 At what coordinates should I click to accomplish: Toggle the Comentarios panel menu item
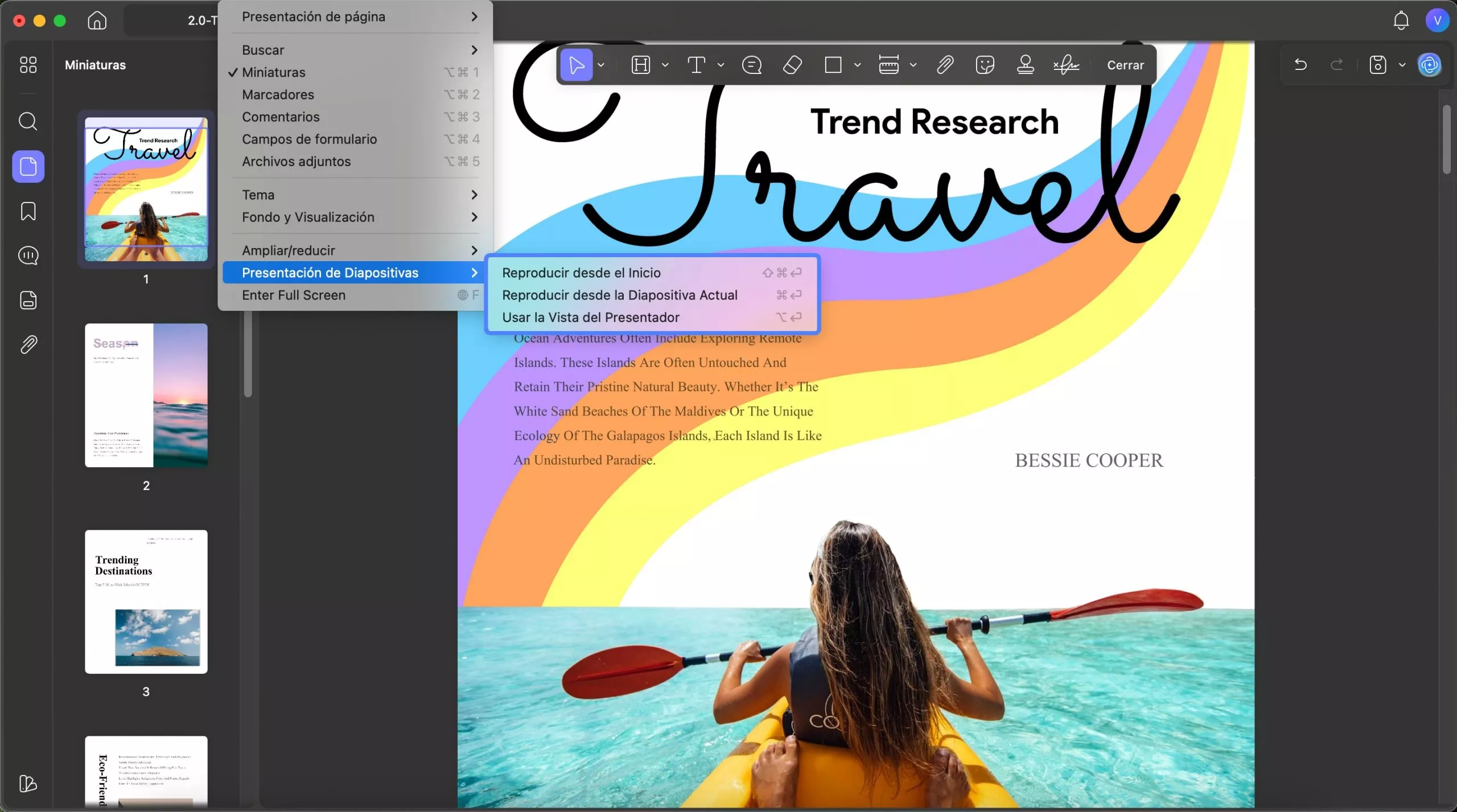click(354, 117)
